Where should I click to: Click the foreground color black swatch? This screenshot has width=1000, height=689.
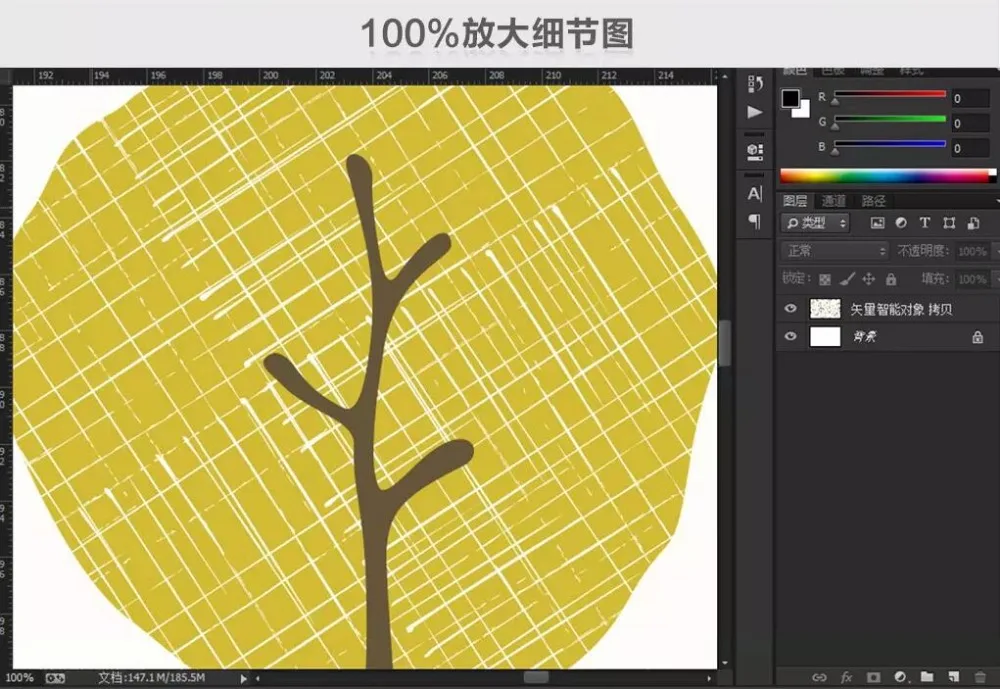pyautogui.click(x=790, y=98)
